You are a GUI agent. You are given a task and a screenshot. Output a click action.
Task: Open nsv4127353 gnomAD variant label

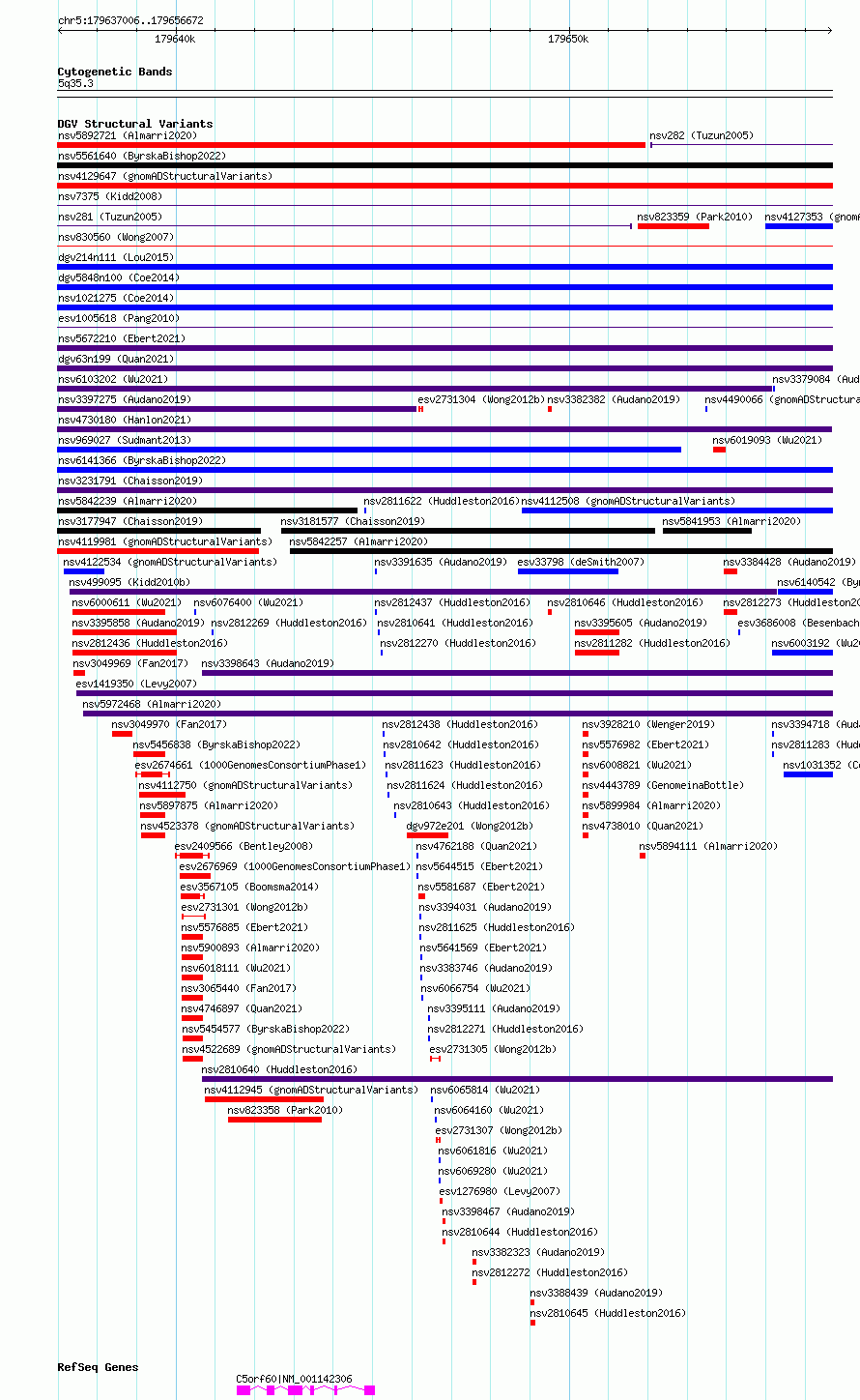click(x=812, y=218)
